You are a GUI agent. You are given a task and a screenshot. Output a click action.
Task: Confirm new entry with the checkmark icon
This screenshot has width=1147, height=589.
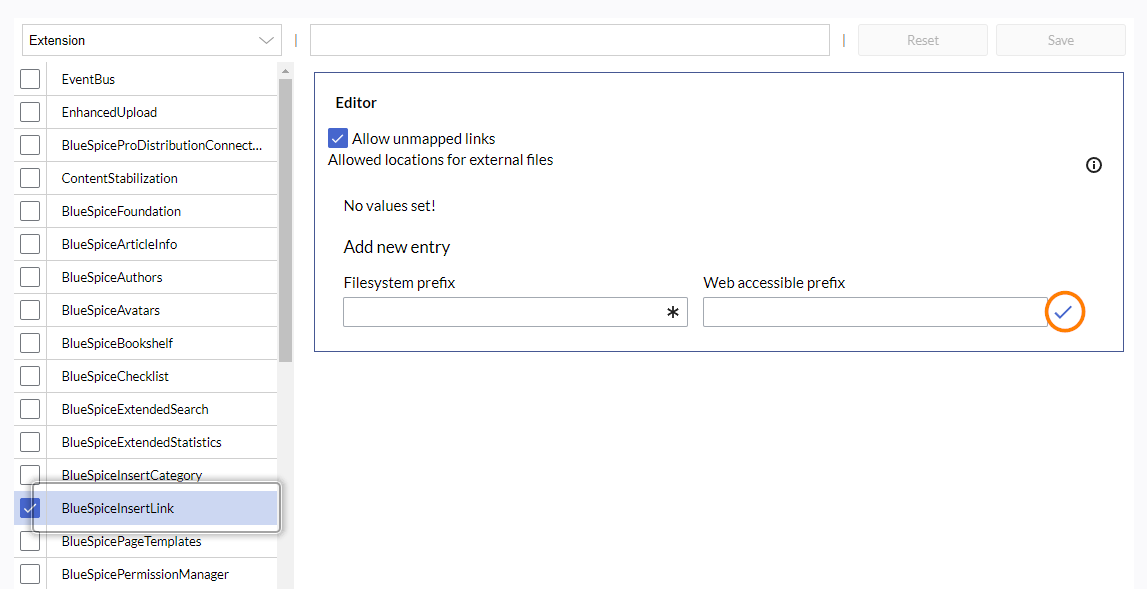click(1064, 313)
